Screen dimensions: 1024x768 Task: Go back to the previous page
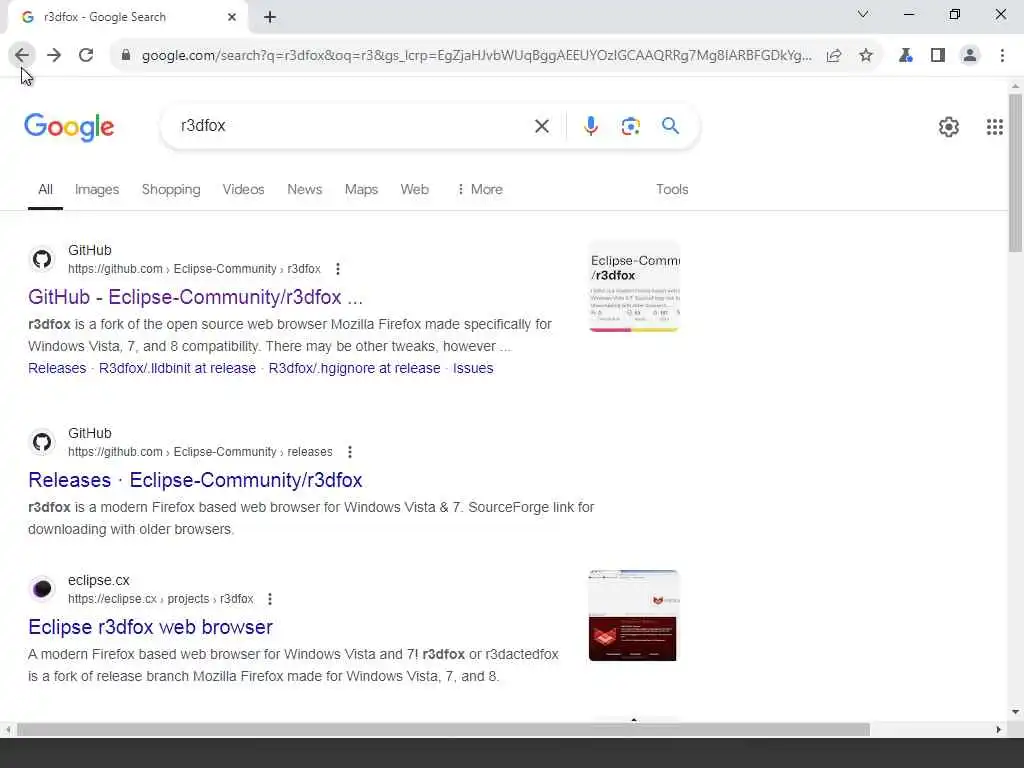pyautogui.click(x=22, y=56)
